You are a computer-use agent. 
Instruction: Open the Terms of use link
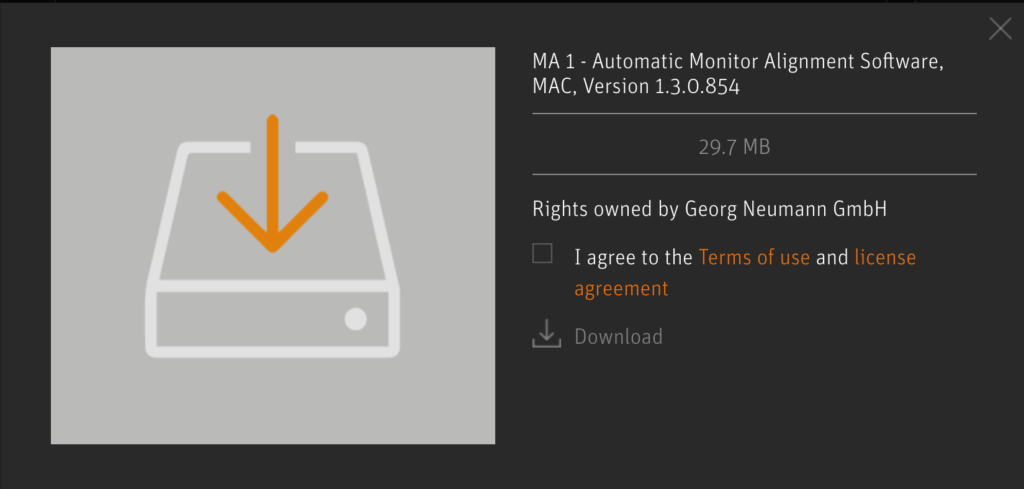point(754,257)
